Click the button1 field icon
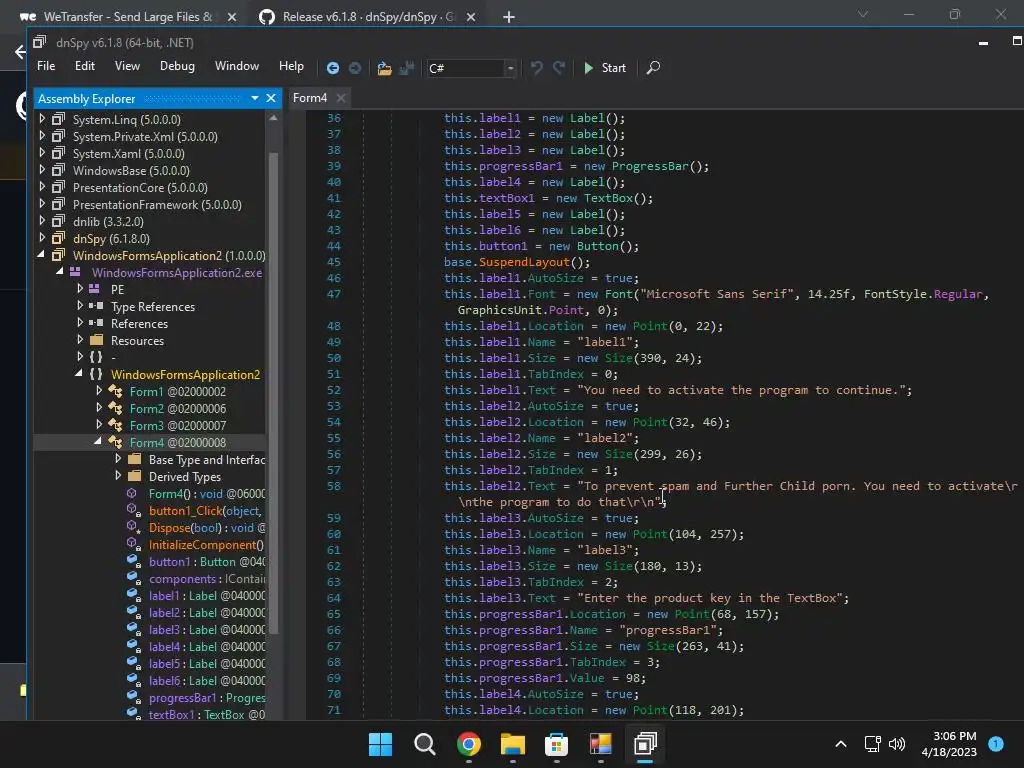 pos(133,562)
